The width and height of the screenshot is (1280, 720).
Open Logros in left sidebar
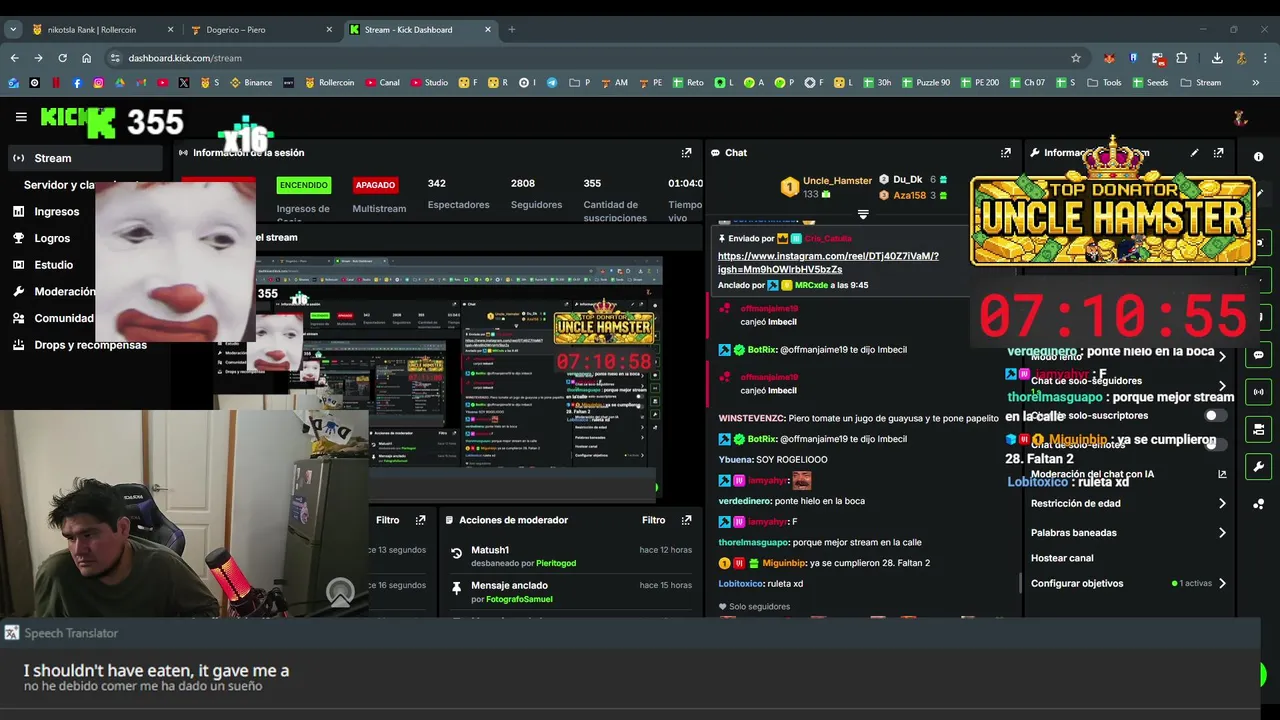[52, 238]
